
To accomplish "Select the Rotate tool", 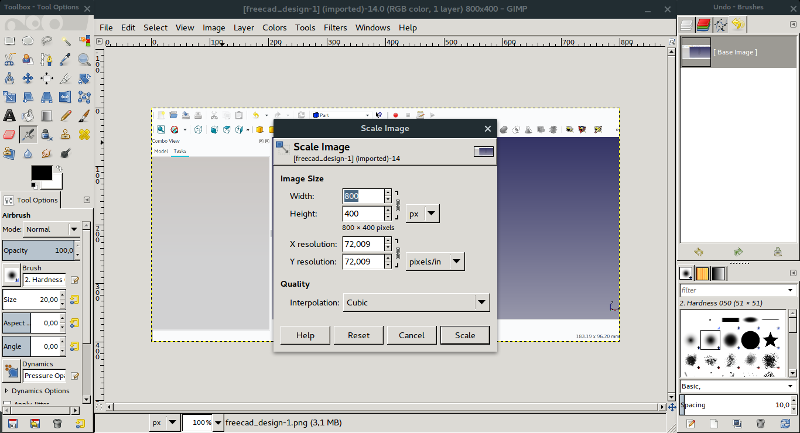I will (x=84, y=79).
